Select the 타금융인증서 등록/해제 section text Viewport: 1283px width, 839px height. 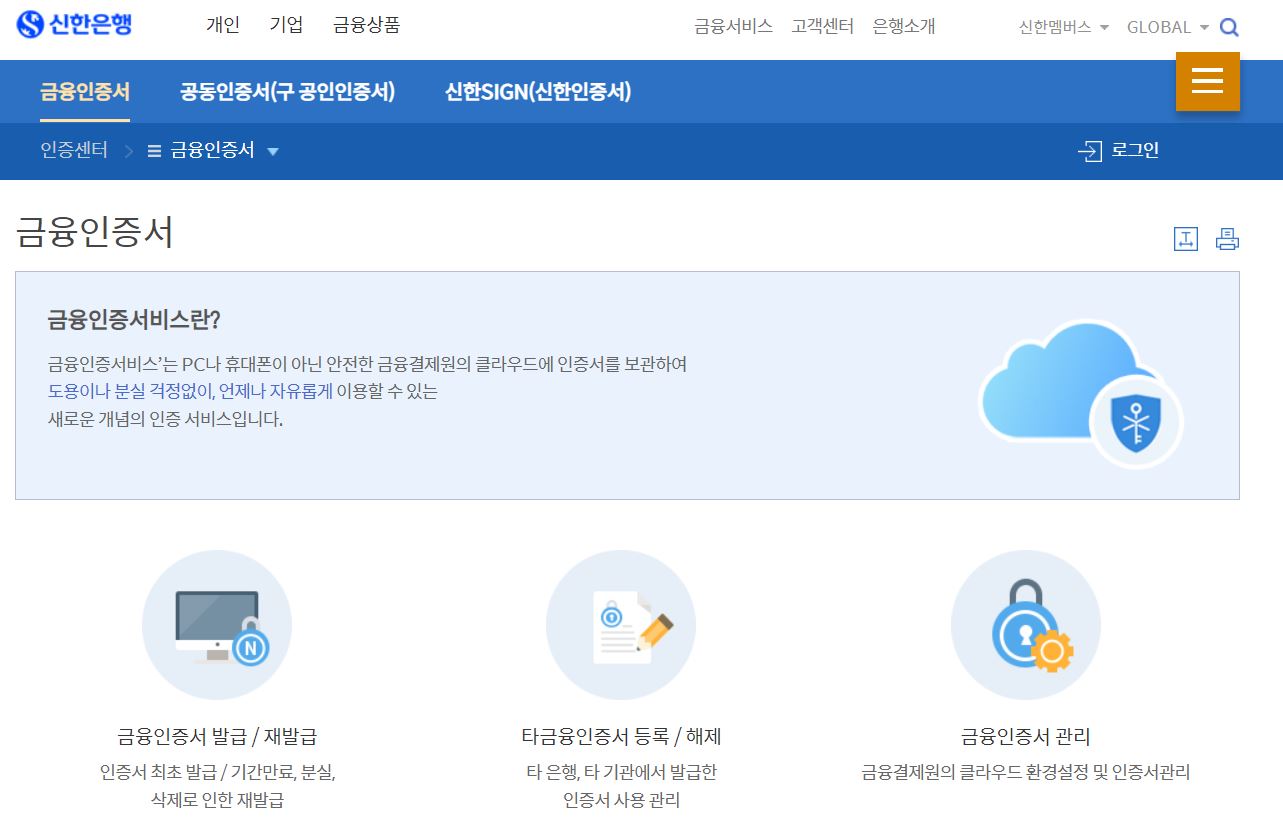[621, 735]
